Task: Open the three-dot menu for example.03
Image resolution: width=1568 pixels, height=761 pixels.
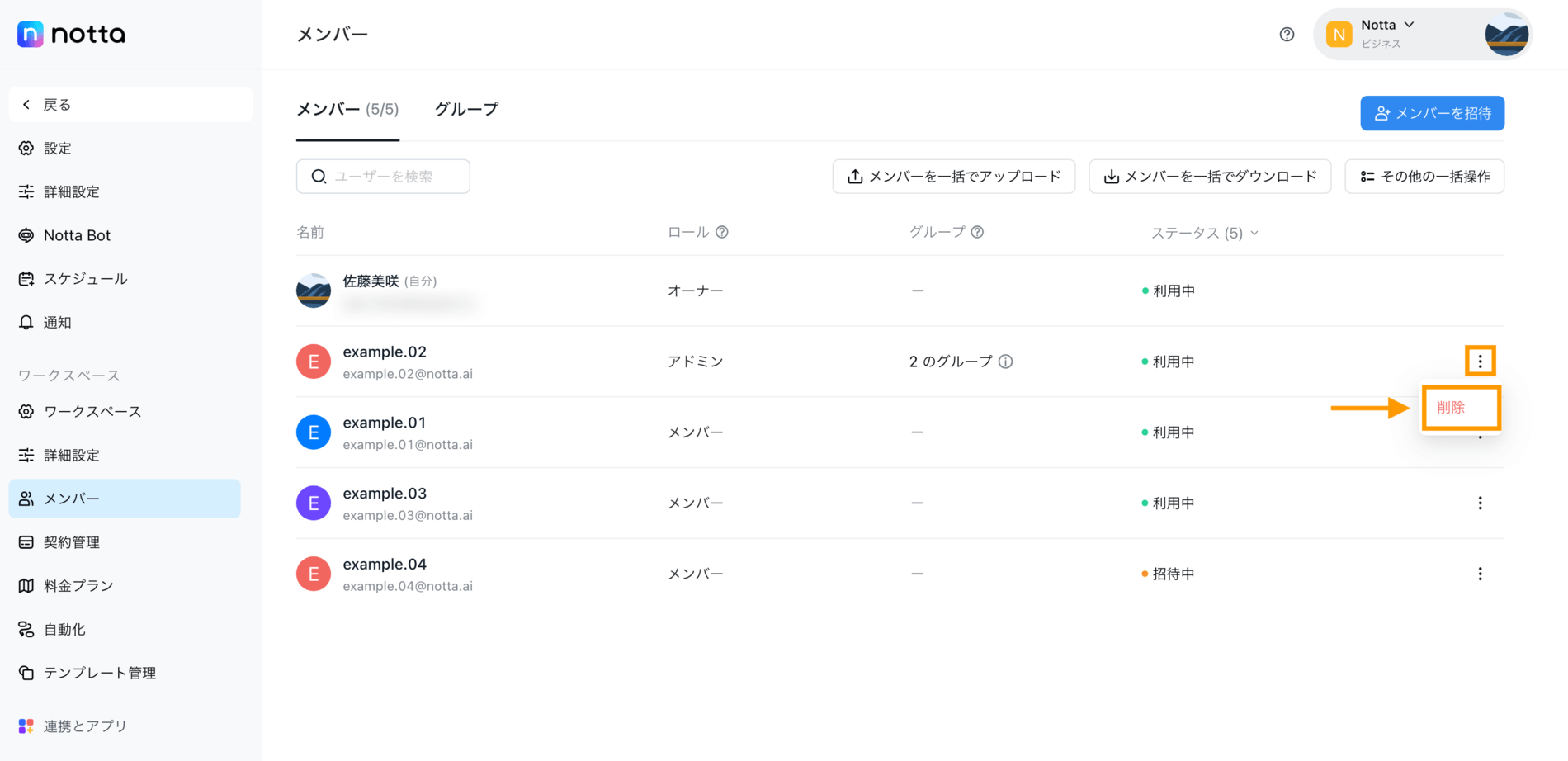Action: pos(1480,503)
